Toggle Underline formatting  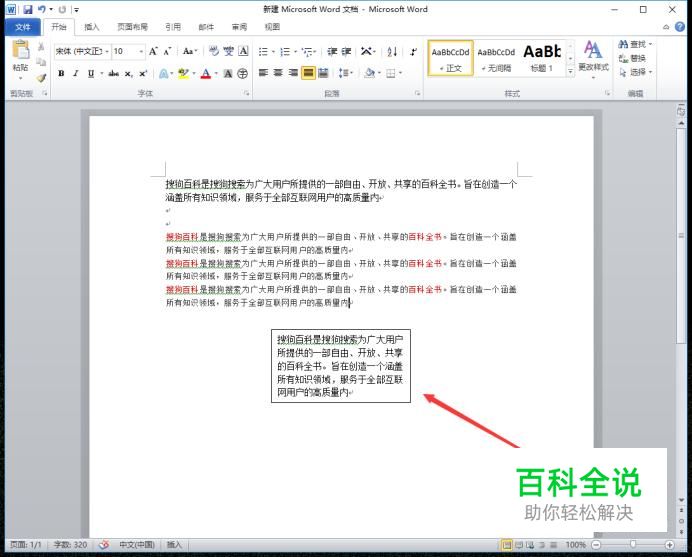pos(90,73)
